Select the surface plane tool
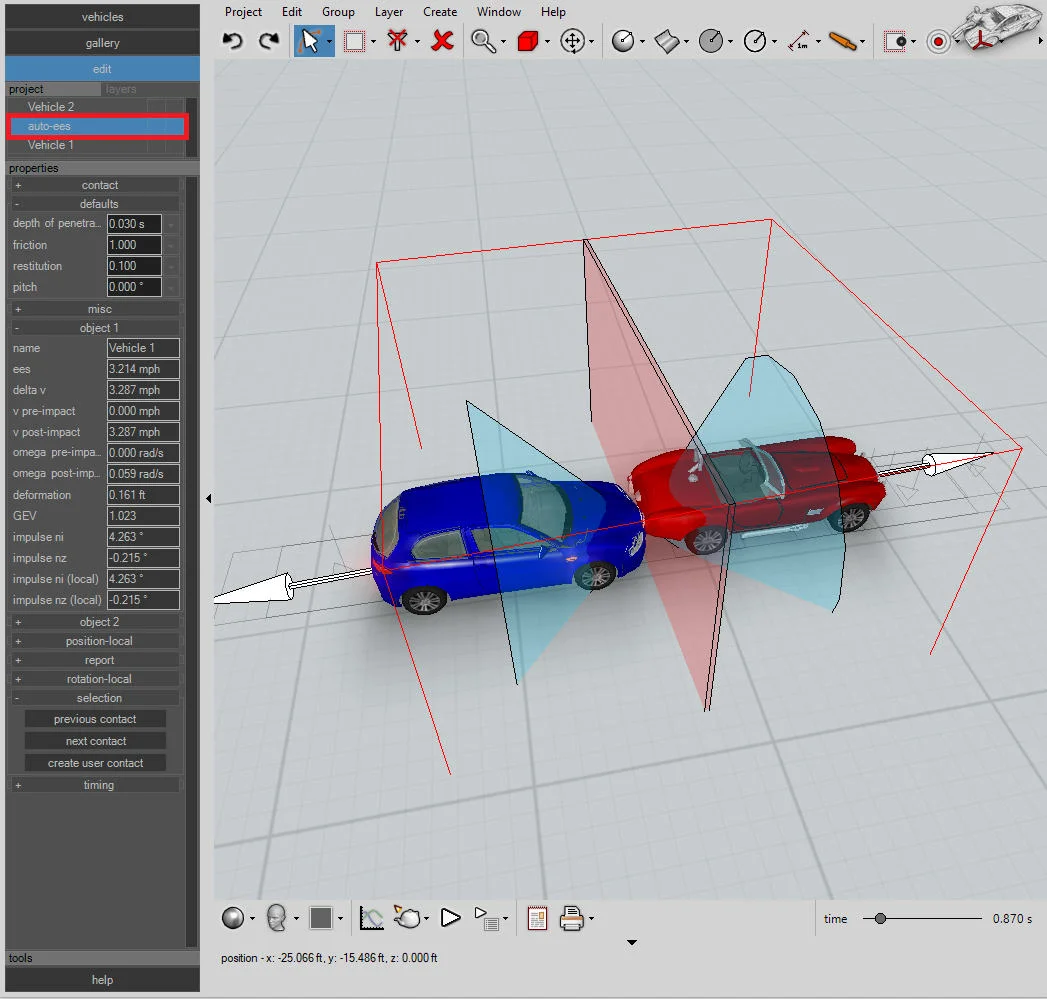The image size is (1047, 999). pos(666,41)
